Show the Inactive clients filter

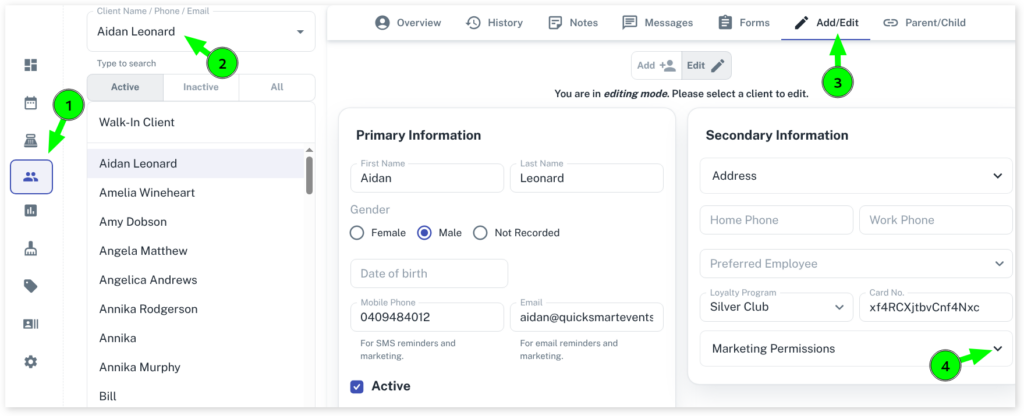(x=200, y=87)
